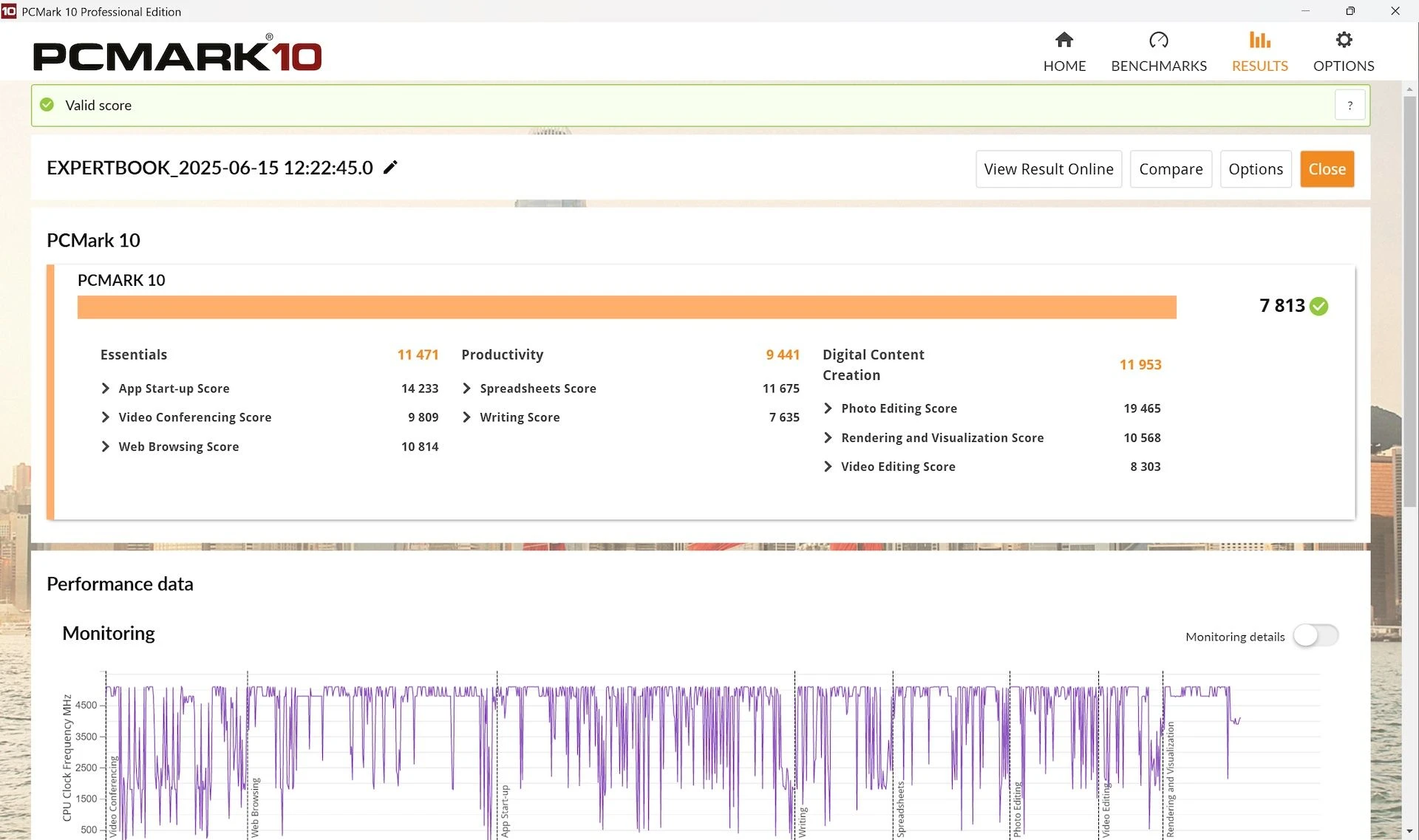Click View Result Online button

coord(1049,169)
